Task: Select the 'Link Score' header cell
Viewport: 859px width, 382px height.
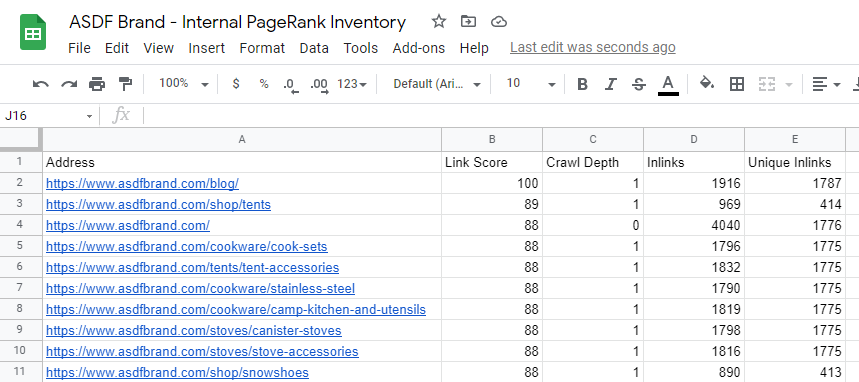Action: point(492,163)
